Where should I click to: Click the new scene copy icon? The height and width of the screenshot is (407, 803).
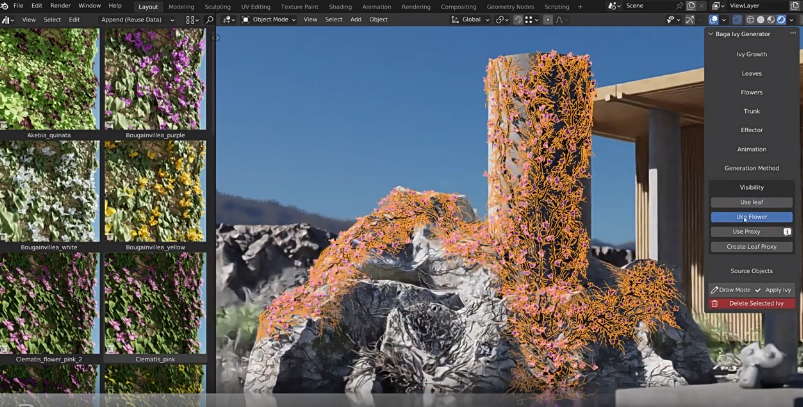691,6
